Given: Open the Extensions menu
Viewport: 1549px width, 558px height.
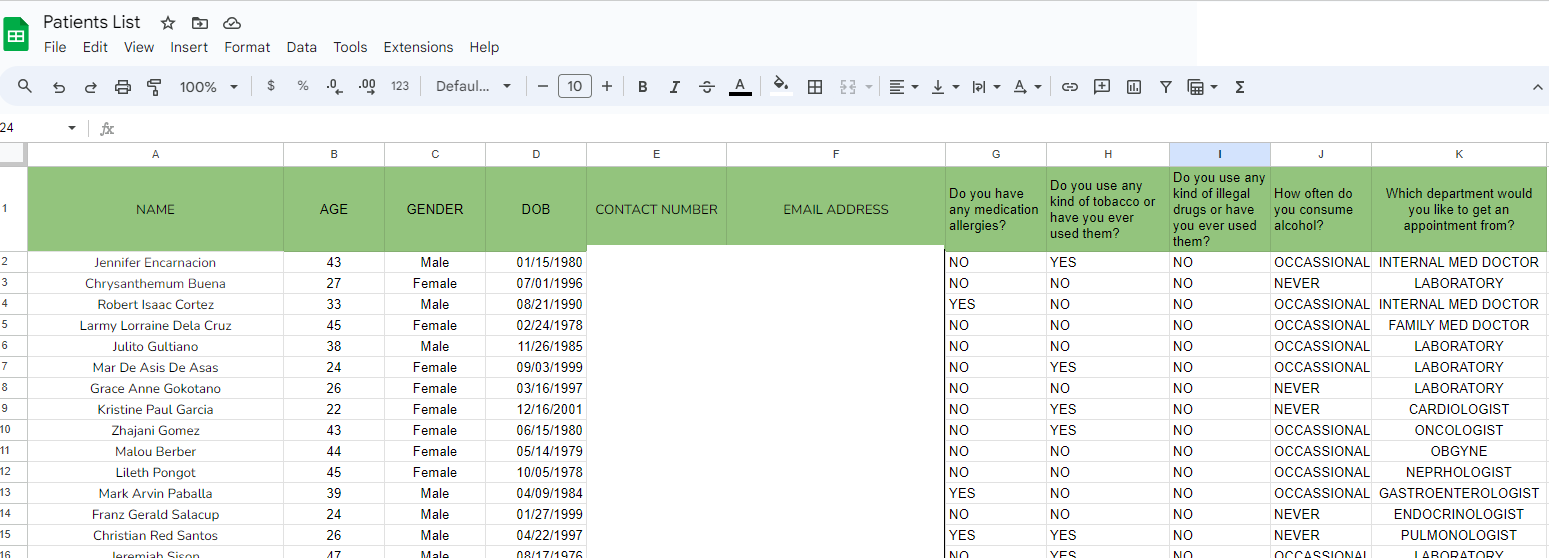Looking at the screenshot, I should pyautogui.click(x=418, y=47).
